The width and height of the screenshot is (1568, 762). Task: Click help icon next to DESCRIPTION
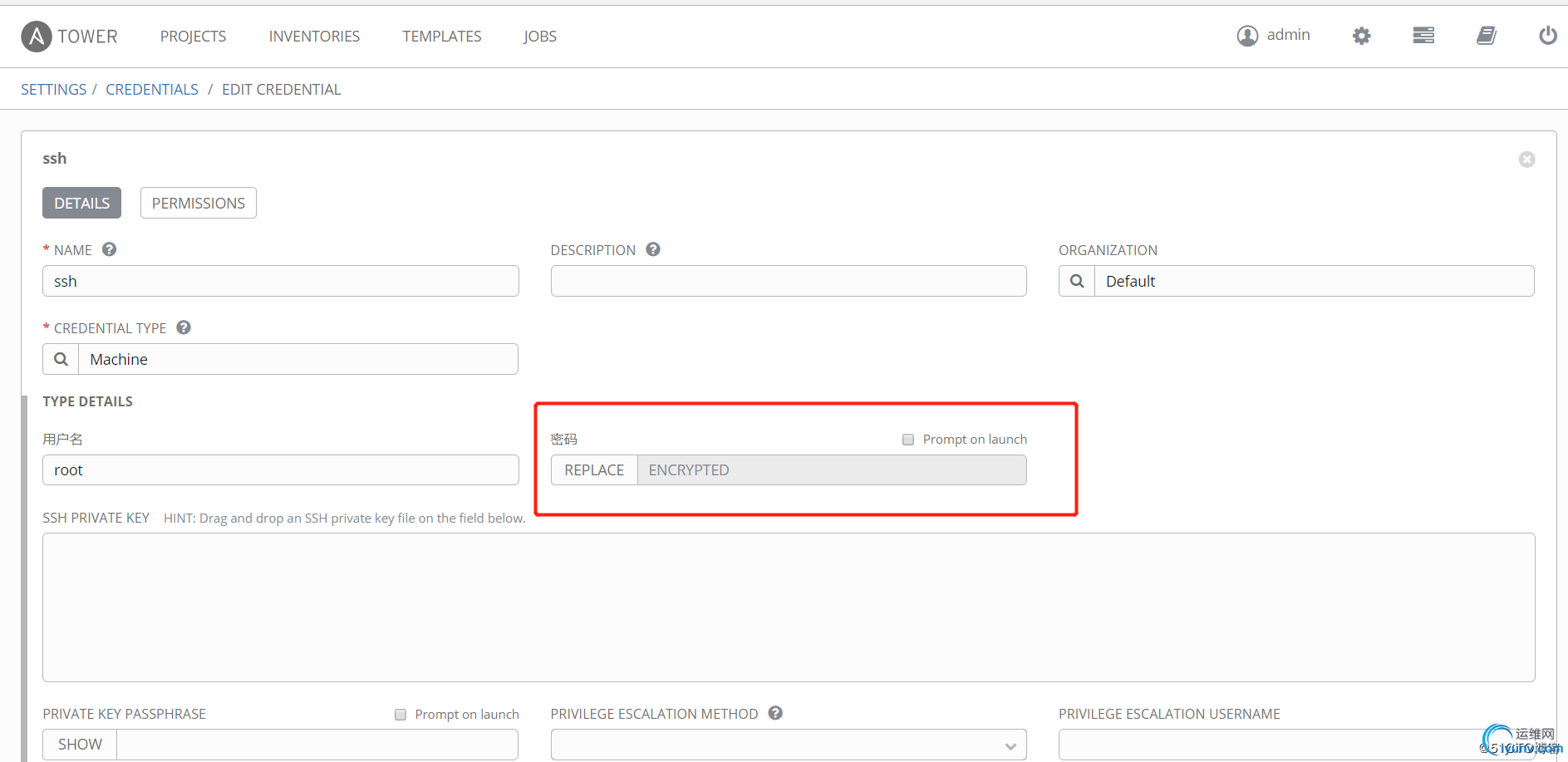pos(653,249)
